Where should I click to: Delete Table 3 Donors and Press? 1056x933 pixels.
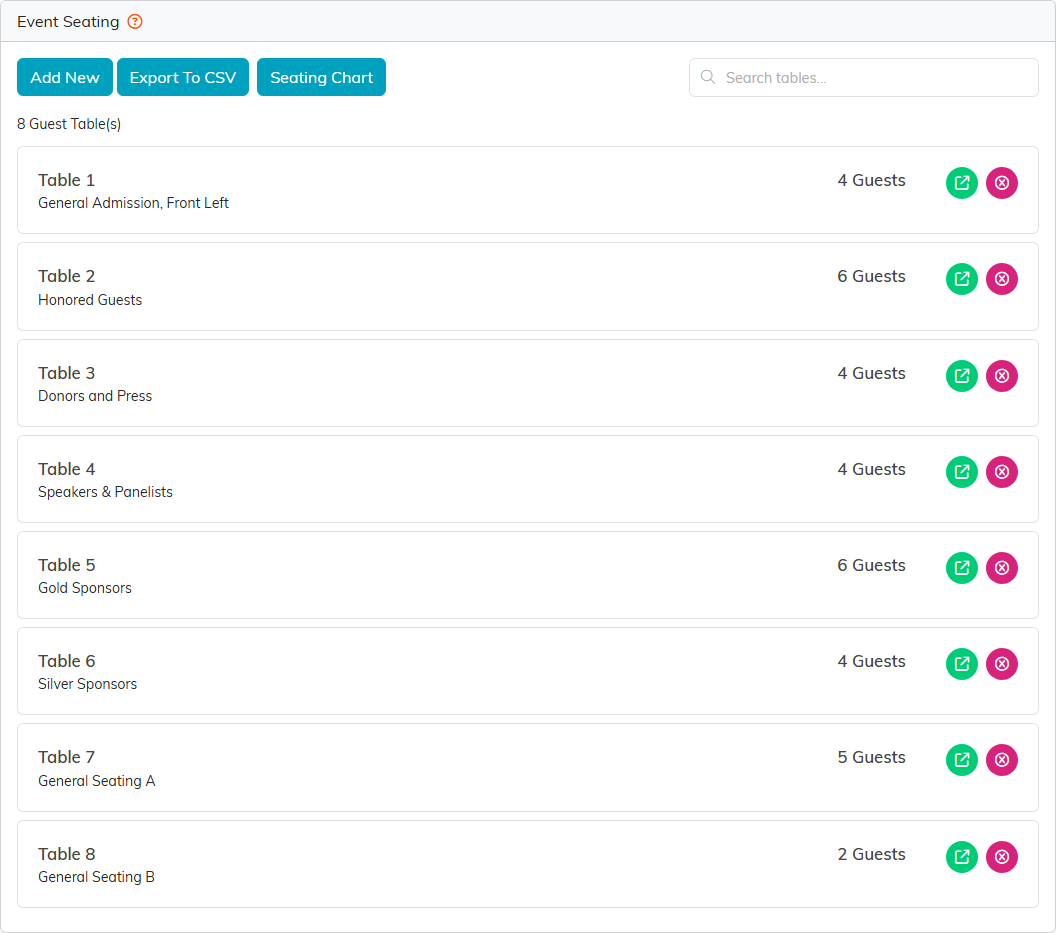pyautogui.click(x=1001, y=375)
